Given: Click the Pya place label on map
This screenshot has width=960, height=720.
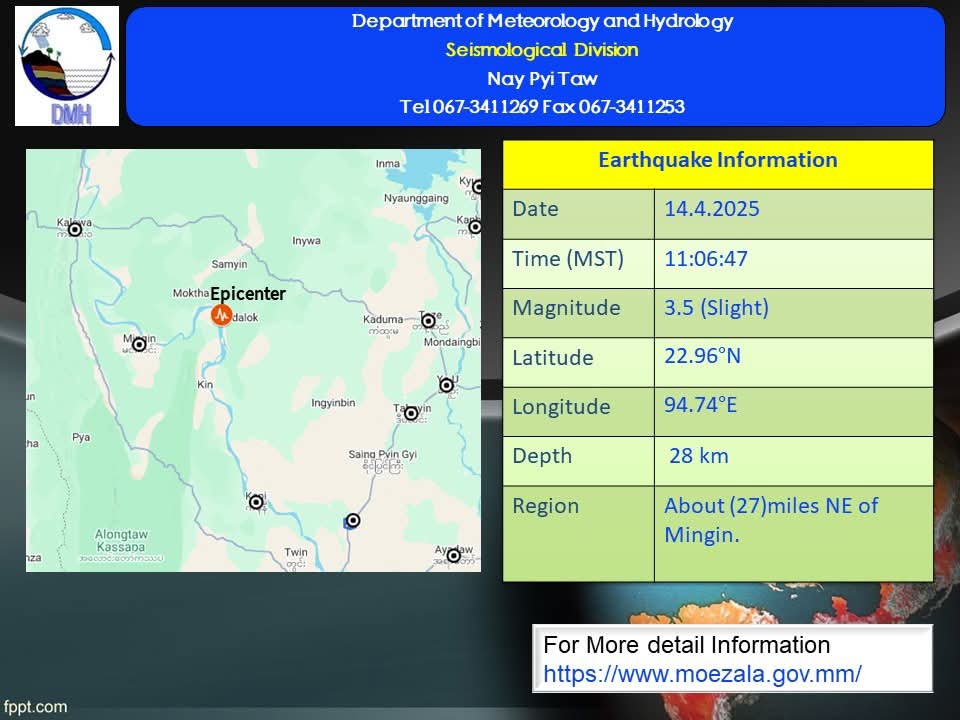Looking at the screenshot, I should (x=81, y=437).
